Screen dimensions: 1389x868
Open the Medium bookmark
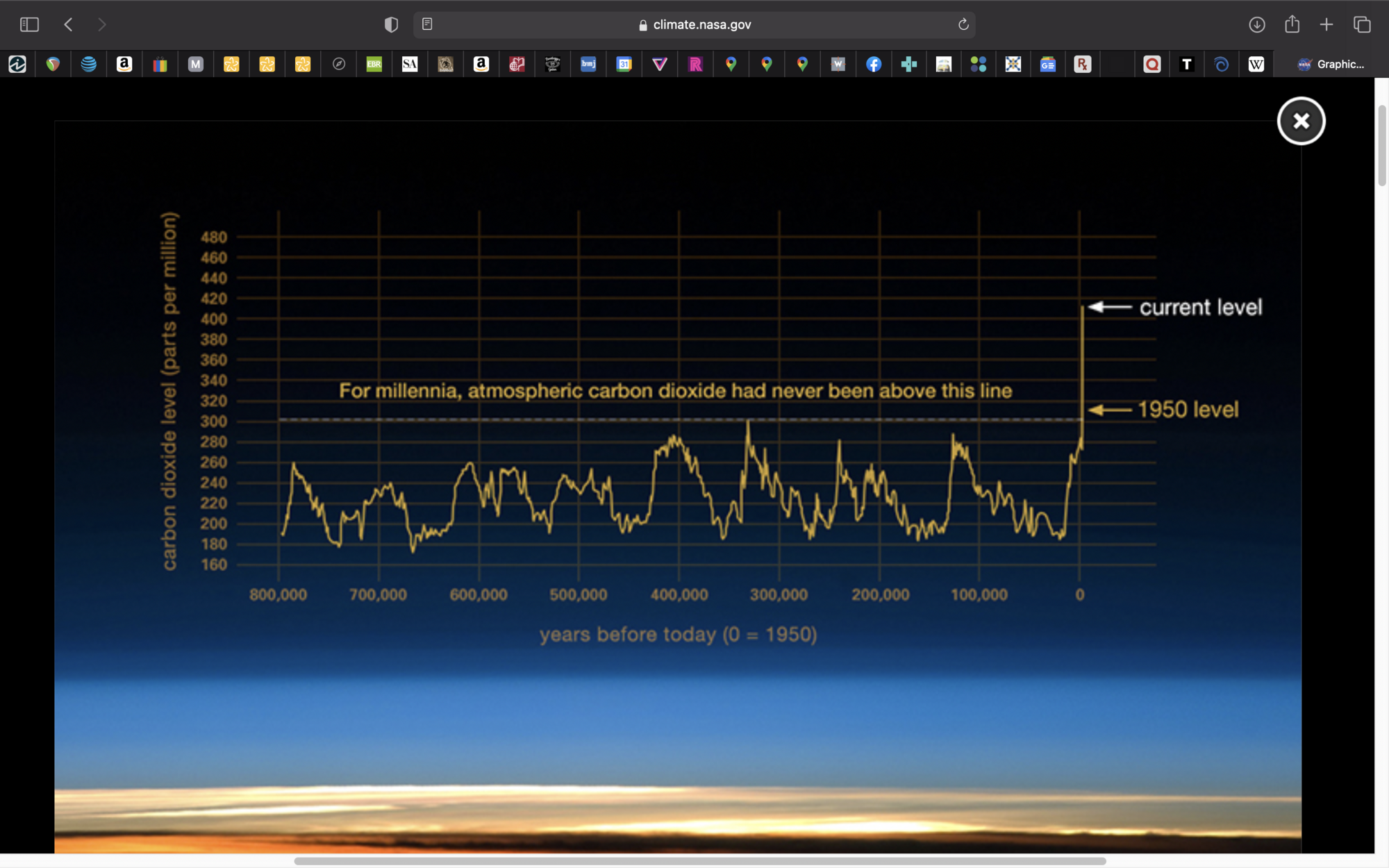tap(196, 64)
